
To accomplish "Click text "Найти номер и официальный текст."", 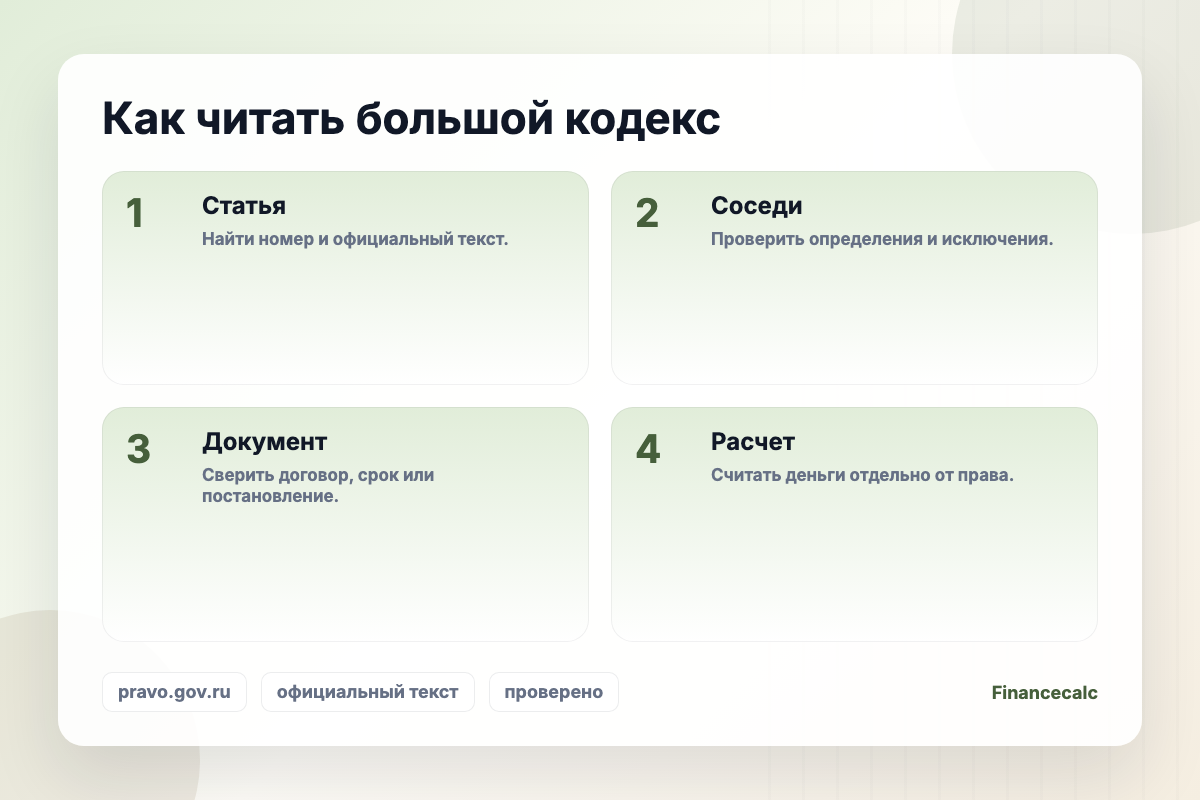I will [x=356, y=240].
